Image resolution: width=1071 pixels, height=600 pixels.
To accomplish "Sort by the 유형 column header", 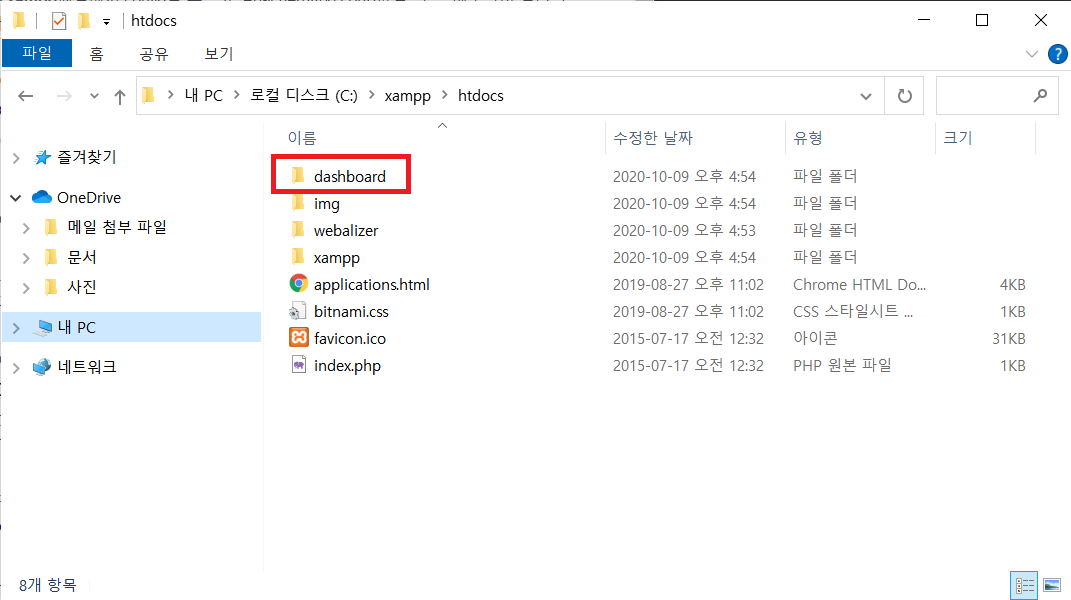I will [x=807, y=138].
